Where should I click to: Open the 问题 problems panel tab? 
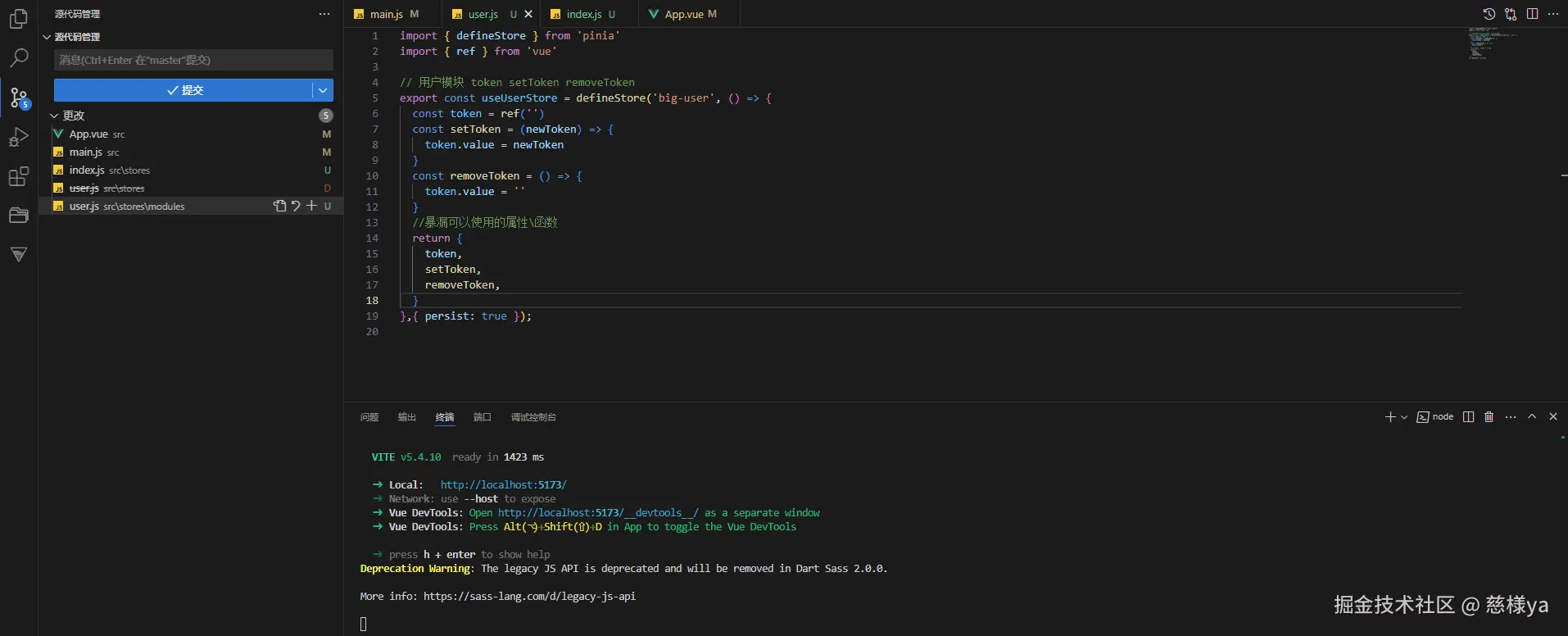[x=369, y=417]
